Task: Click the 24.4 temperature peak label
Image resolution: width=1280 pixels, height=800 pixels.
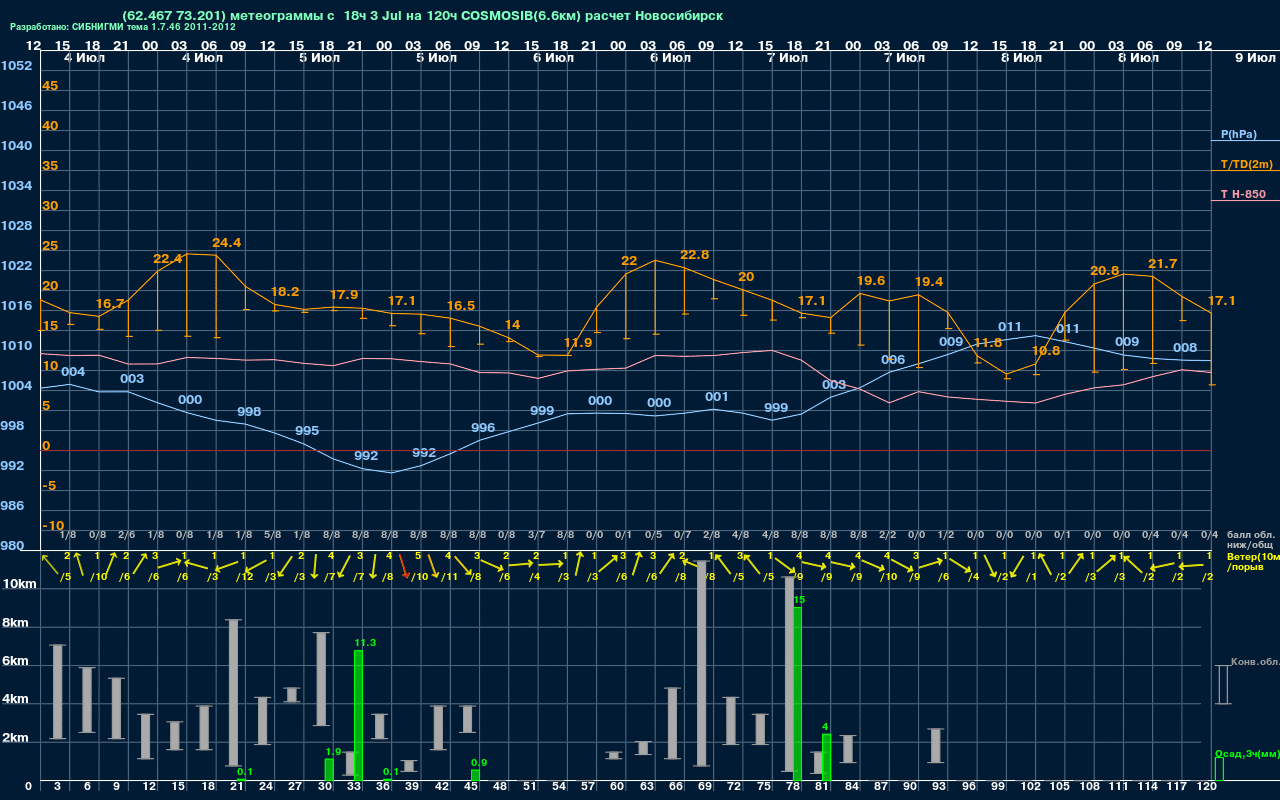Action: [x=226, y=243]
